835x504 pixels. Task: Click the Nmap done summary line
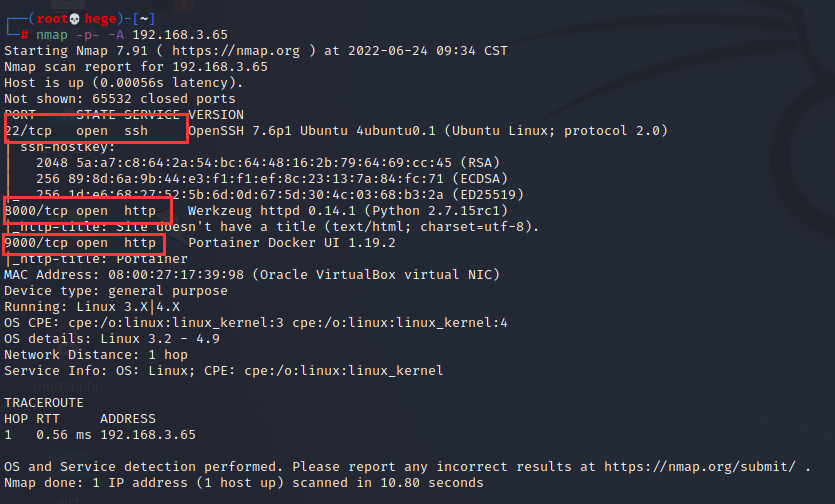tap(244, 483)
